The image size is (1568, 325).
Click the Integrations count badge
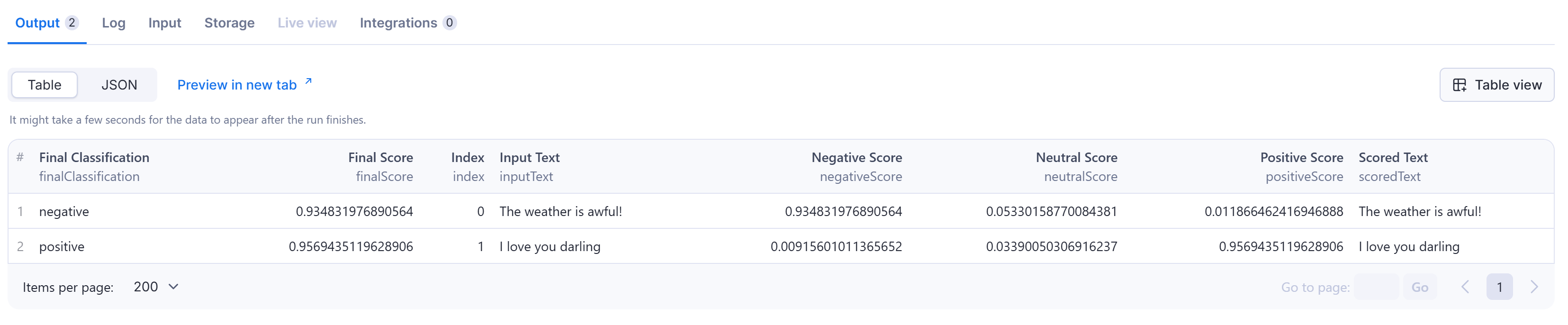click(x=450, y=23)
